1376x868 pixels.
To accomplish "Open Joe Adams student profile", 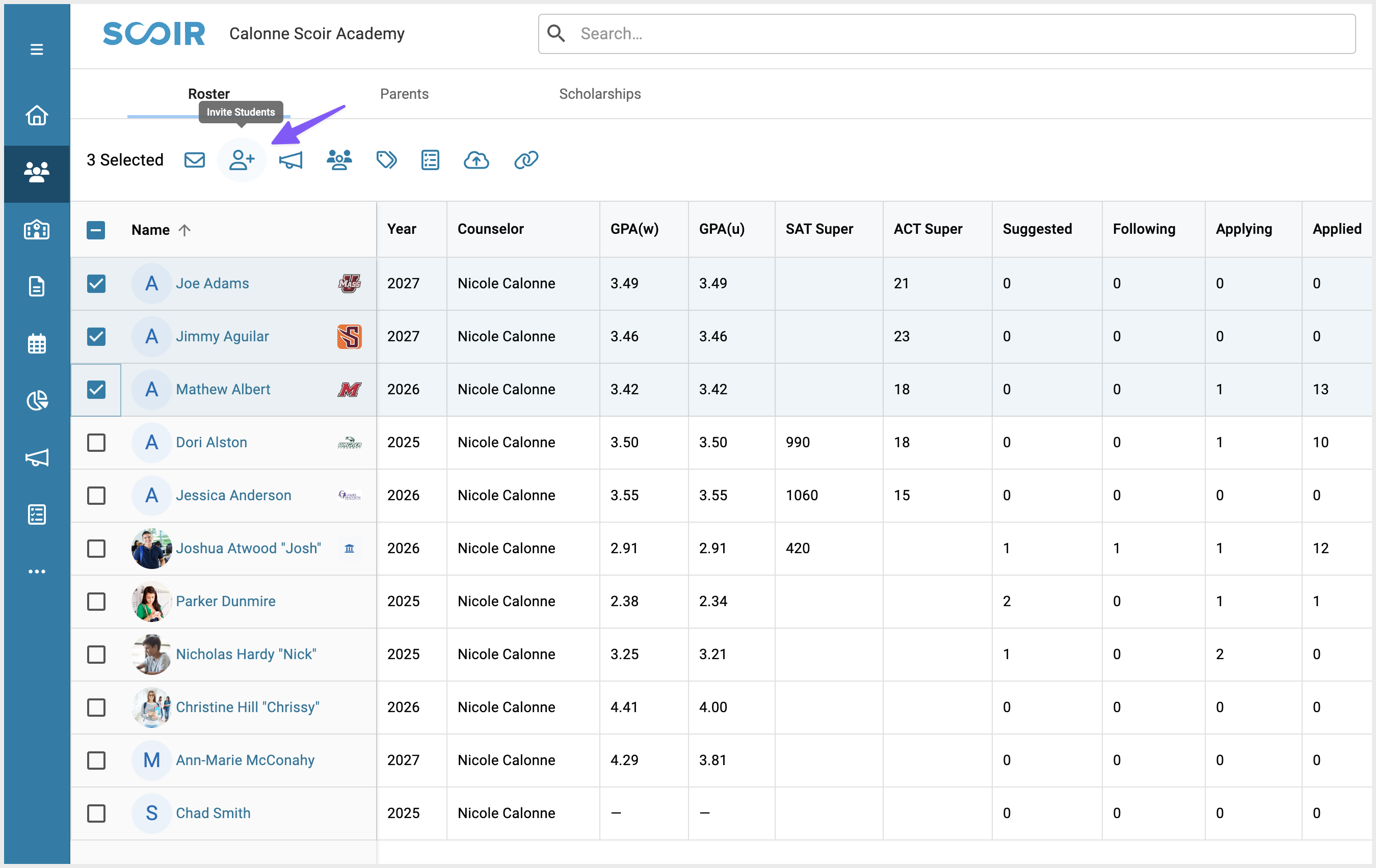I will [x=212, y=283].
